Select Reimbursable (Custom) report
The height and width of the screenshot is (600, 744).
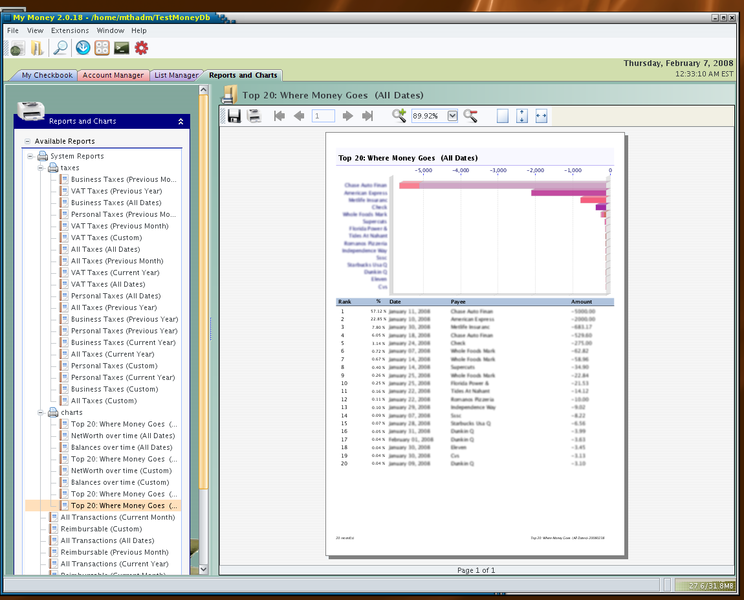[x=101, y=529]
